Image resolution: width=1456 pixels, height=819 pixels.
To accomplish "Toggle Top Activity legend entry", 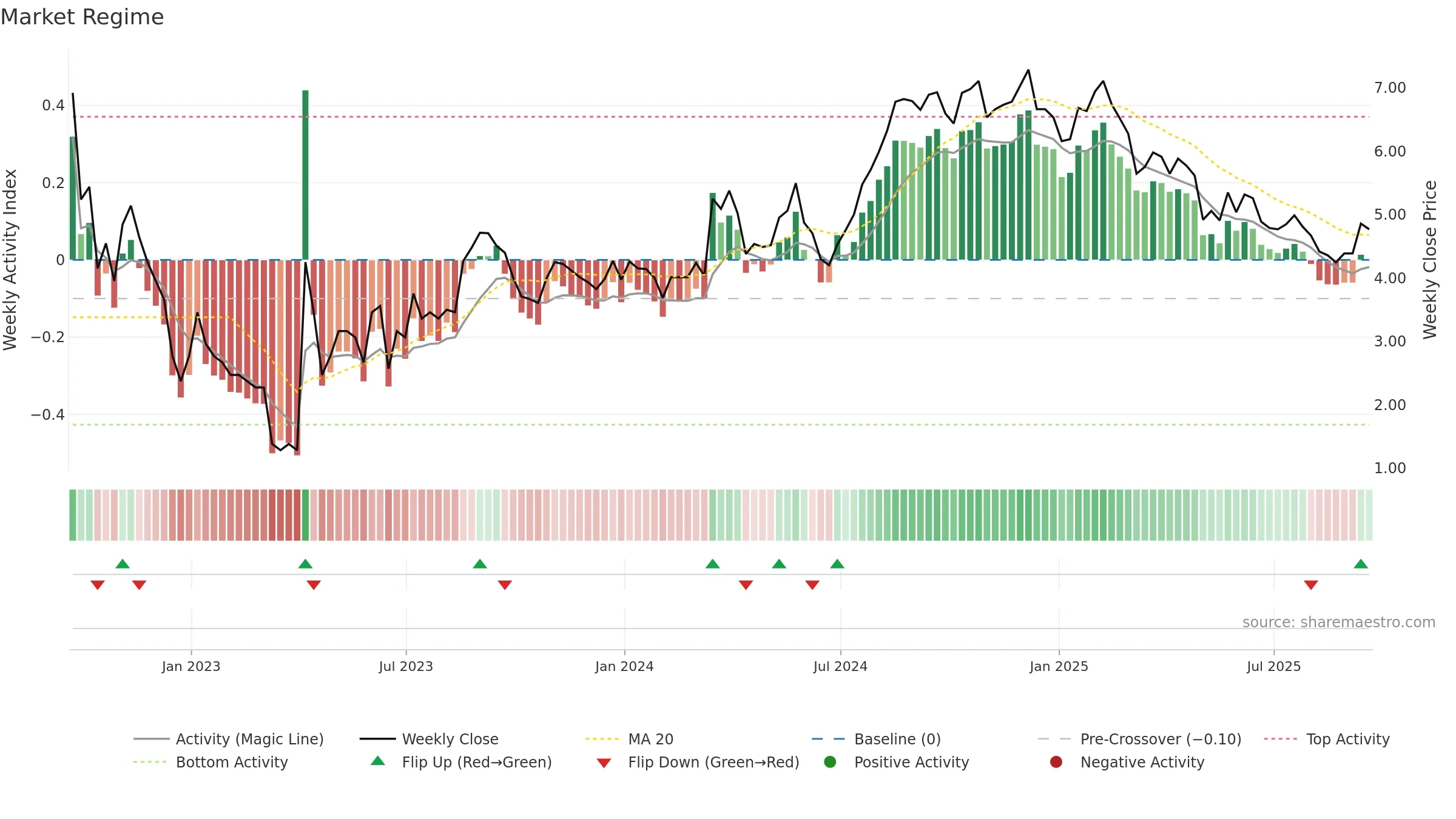I will point(1327,739).
